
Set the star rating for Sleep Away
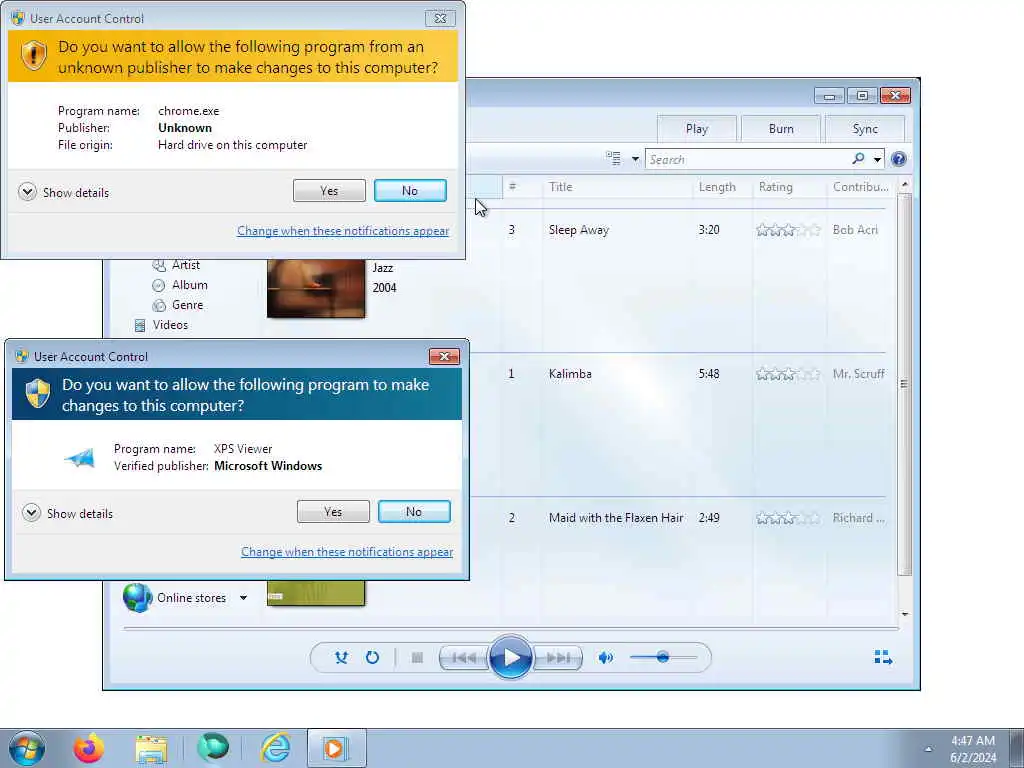(x=788, y=230)
